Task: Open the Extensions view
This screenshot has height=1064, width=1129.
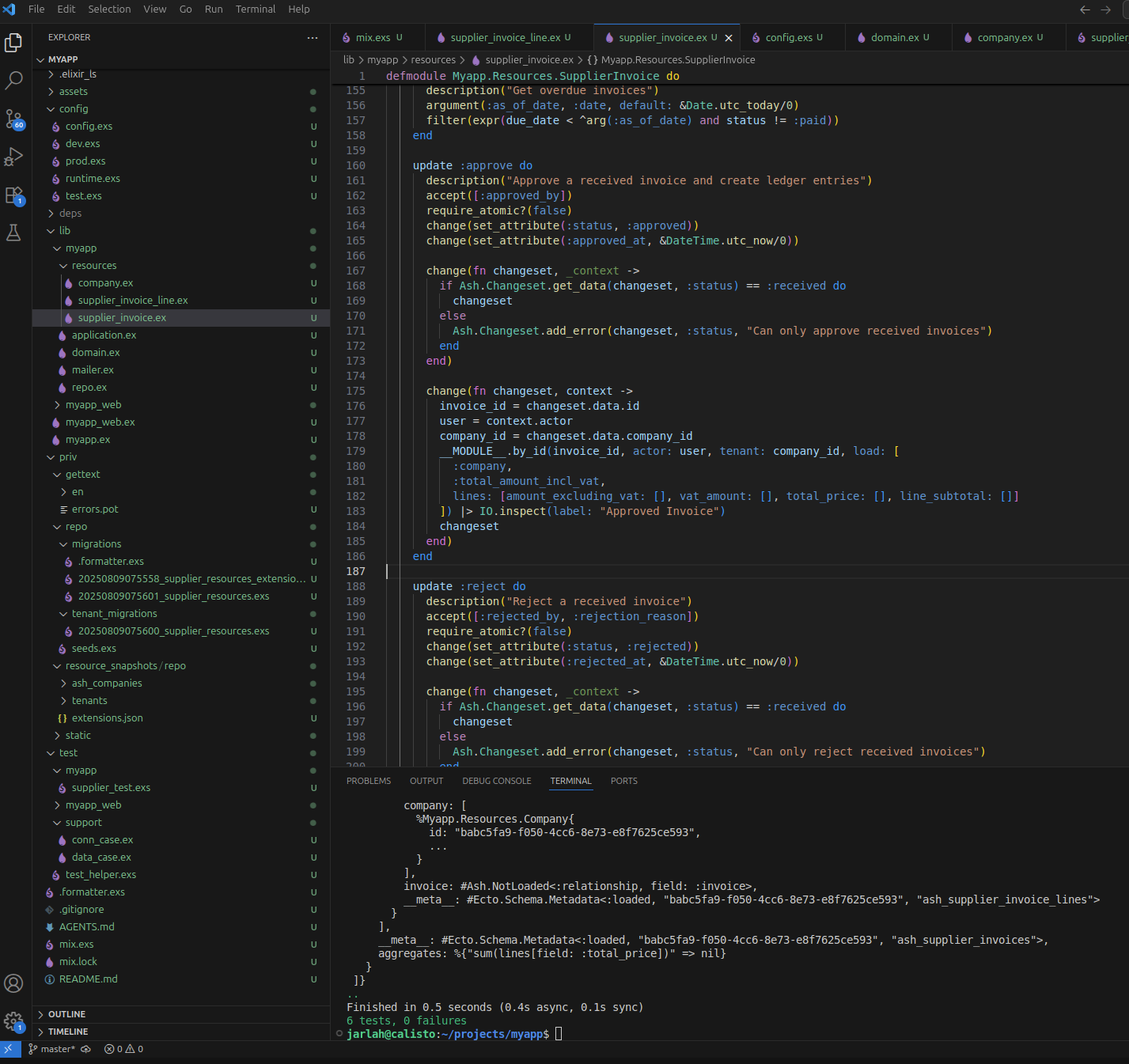Action: coord(14,195)
